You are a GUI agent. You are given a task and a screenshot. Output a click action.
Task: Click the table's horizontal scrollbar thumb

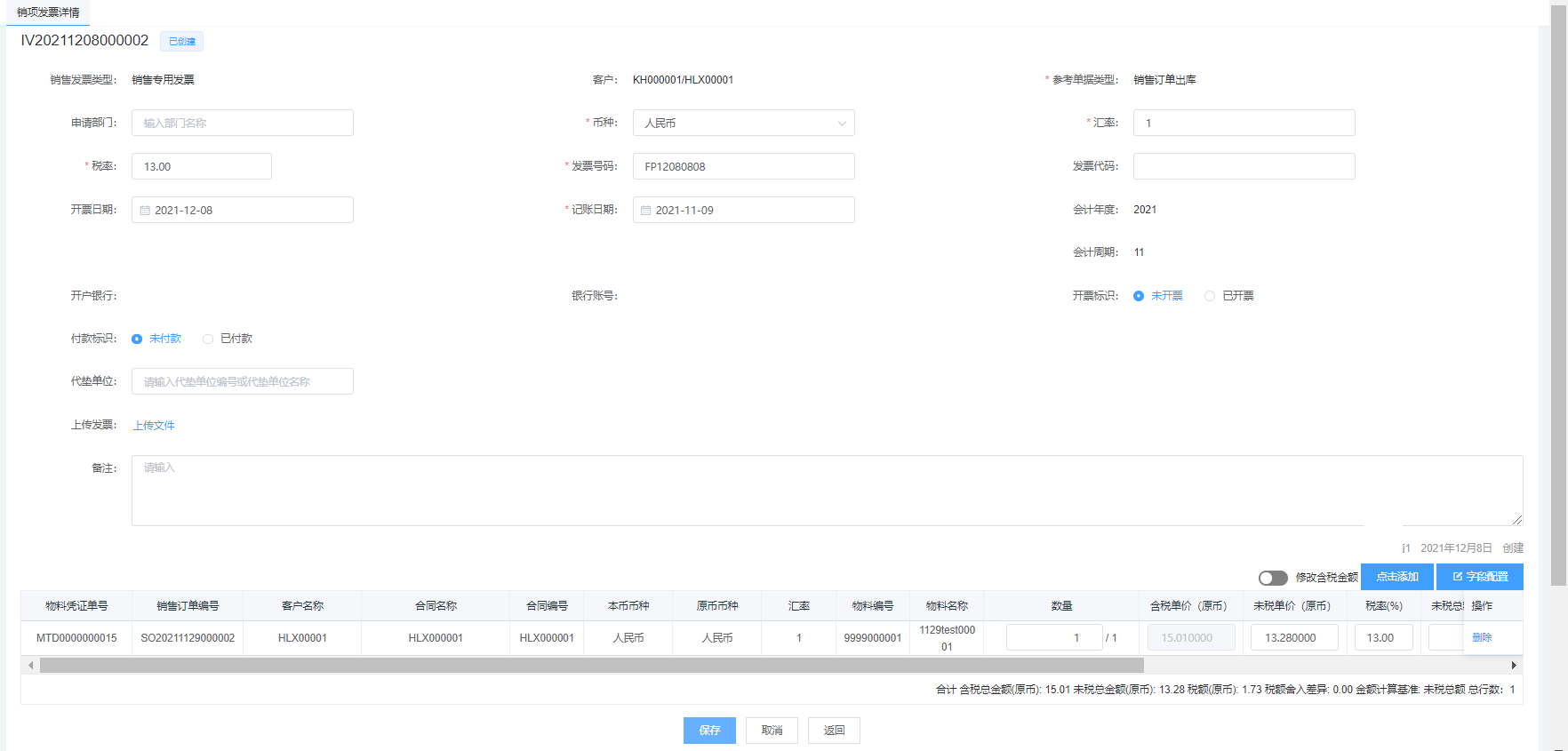pos(591,665)
